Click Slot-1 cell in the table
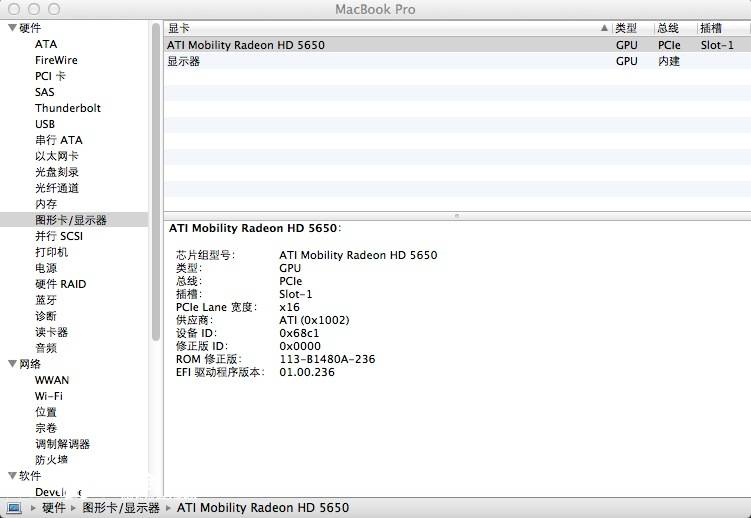Image resolution: width=751 pixels, height=518 pixels. pyautogui.click(x=717, y=45)
